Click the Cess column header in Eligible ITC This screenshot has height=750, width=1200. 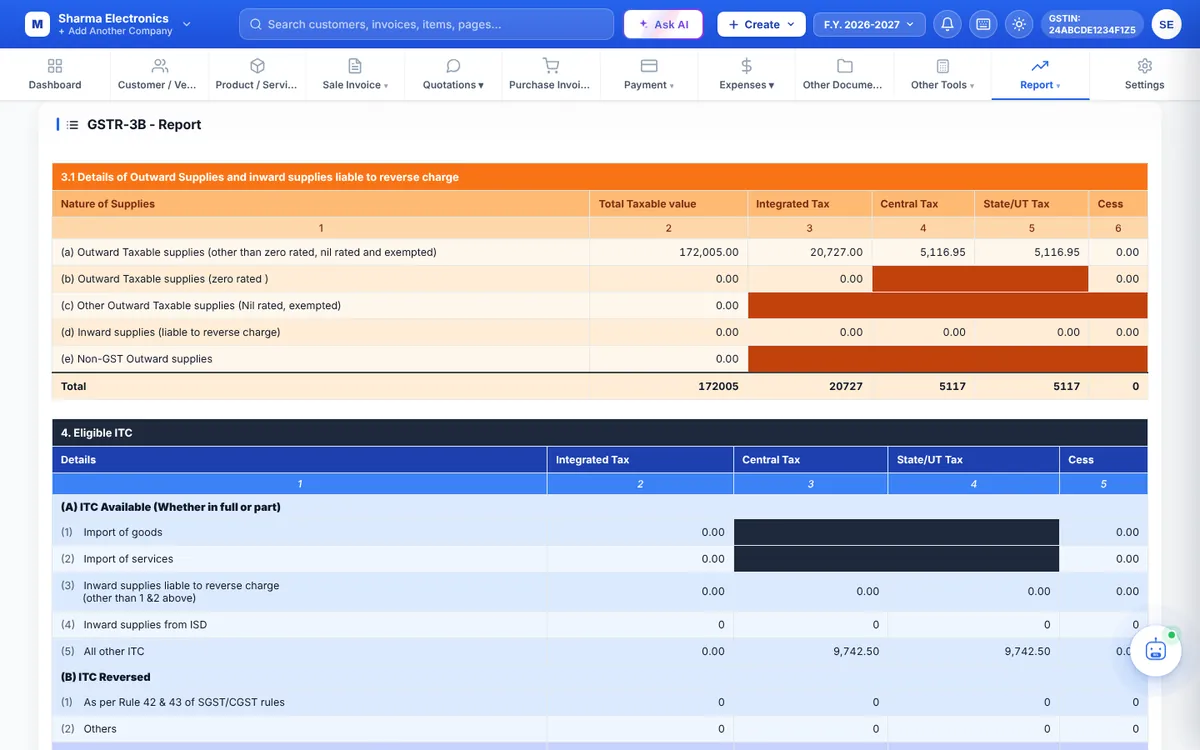click(1103, 460)
